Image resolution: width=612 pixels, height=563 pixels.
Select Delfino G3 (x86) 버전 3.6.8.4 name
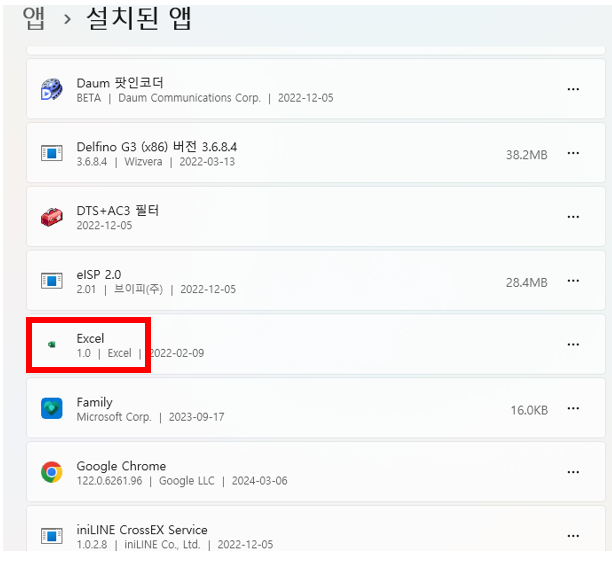157,147
